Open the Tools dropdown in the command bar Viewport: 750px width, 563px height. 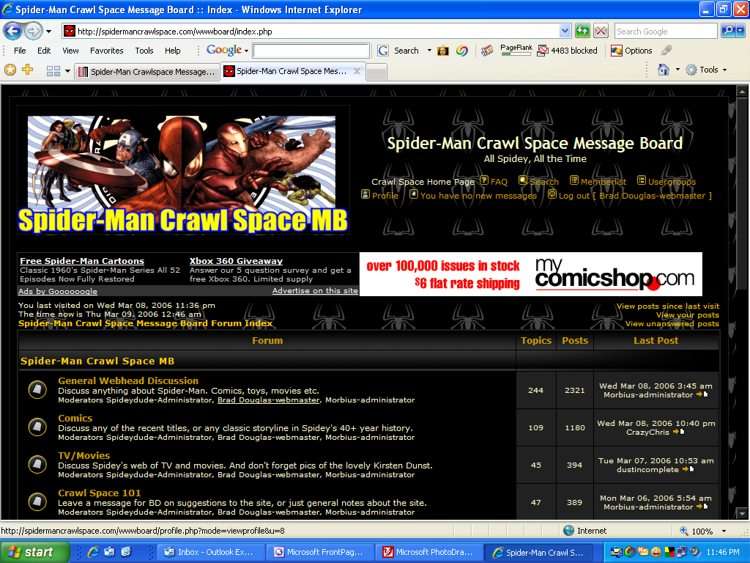point(707,70)
